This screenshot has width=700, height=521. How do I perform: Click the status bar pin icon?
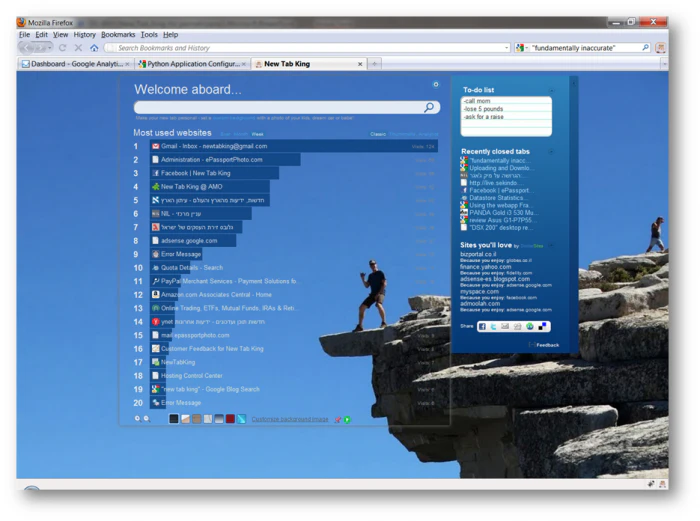pos(651,484)
